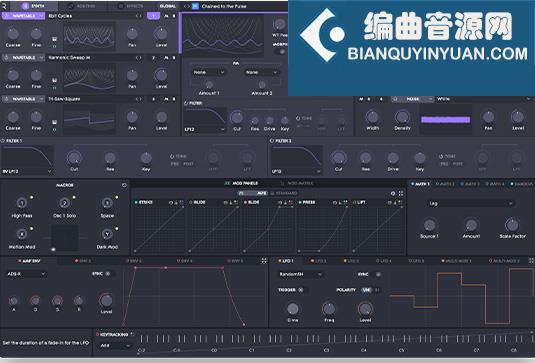Open the SYNTH tab
Screen dimensions: 535x363
34,6
